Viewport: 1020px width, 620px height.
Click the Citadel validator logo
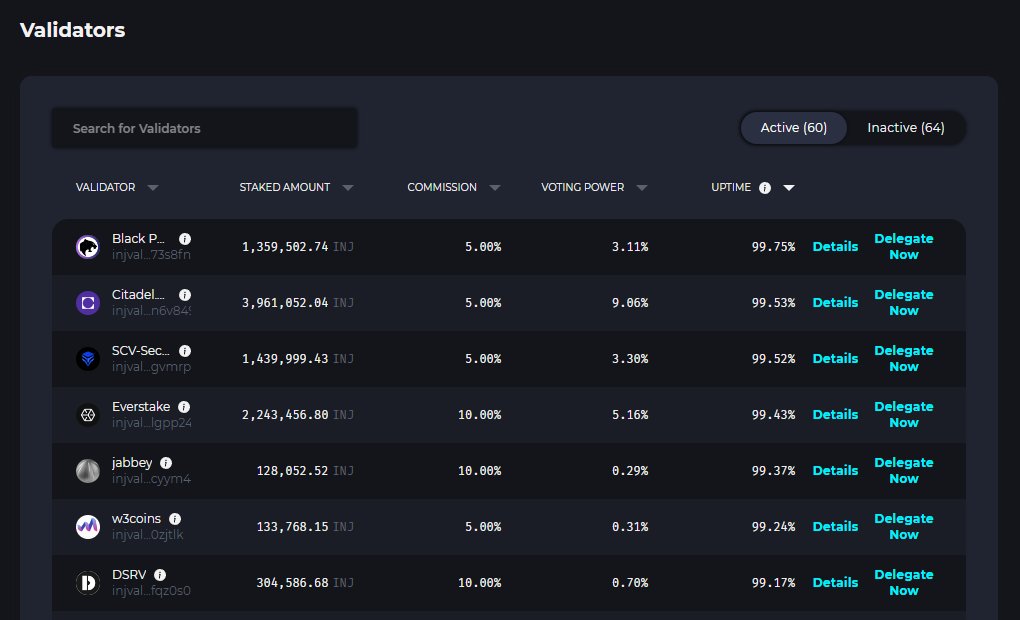coord(88,303)
